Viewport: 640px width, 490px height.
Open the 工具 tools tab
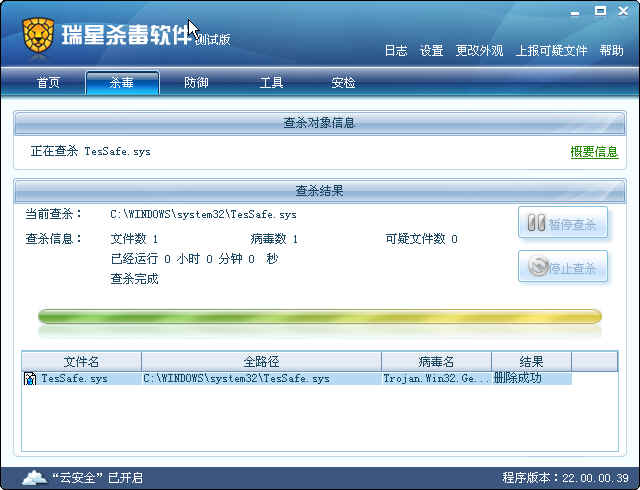click(x=271, y=82)
